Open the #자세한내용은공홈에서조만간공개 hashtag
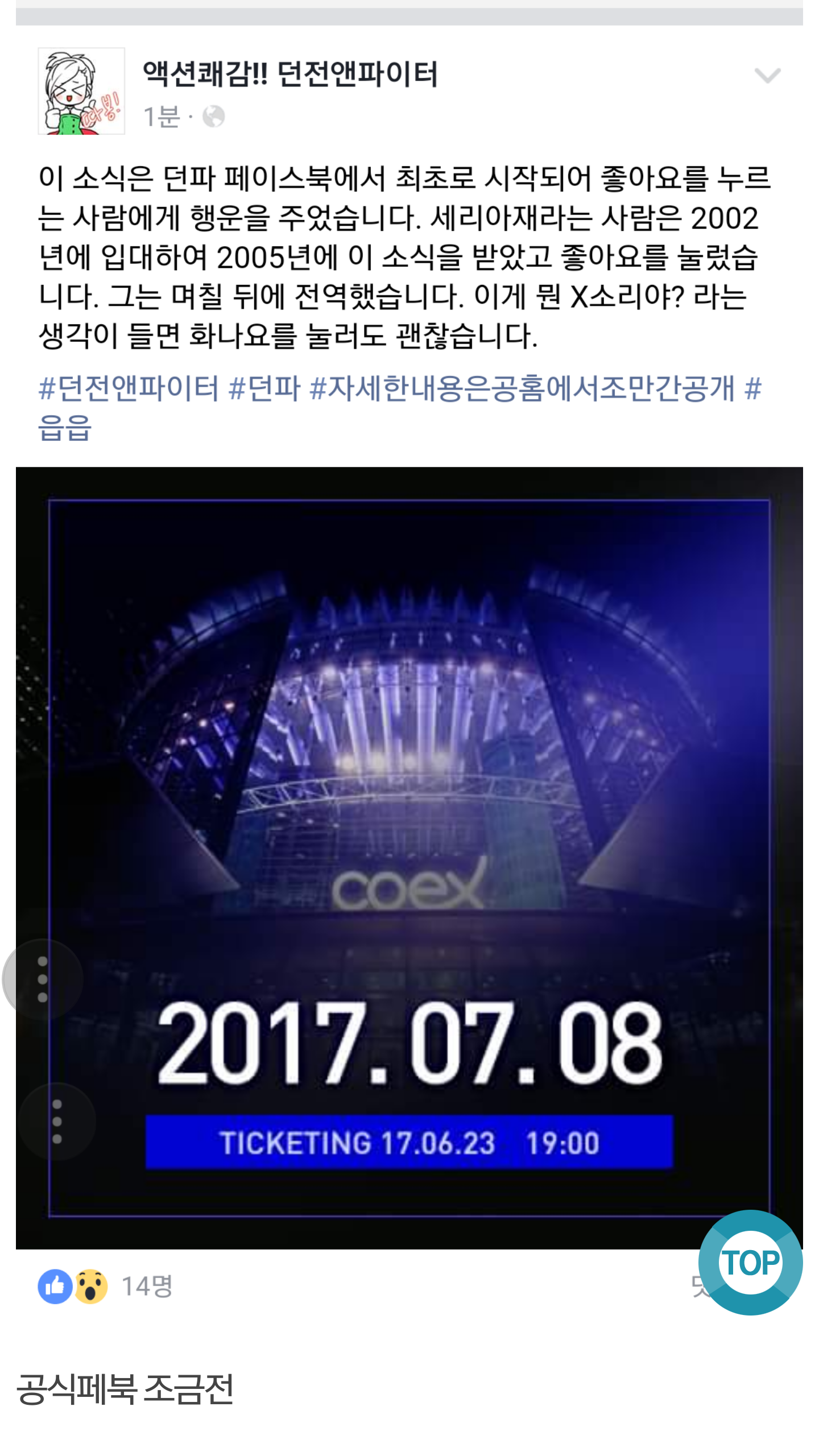Viewport: 819px width, 1456px height. pyautogui.click(x=522, y=388)
